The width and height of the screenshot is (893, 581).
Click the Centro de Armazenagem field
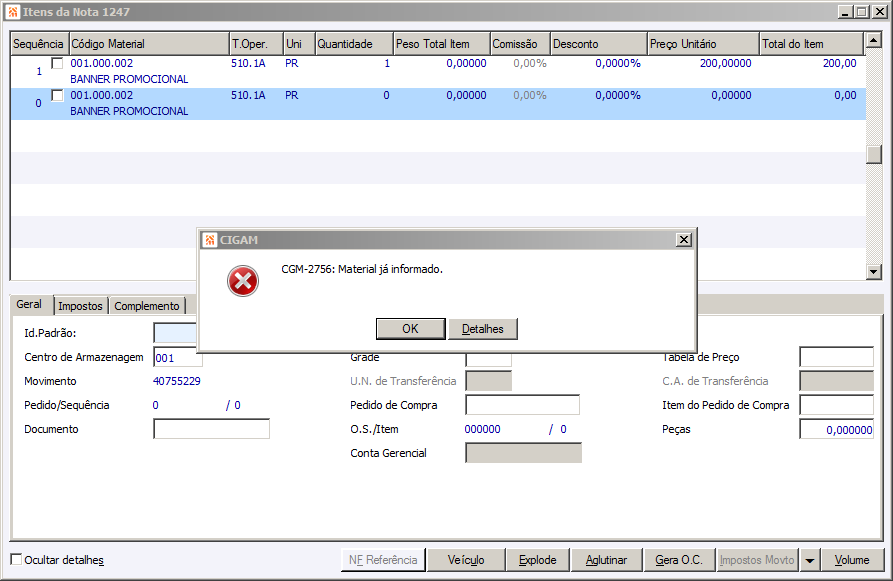[x=178, y=357]
